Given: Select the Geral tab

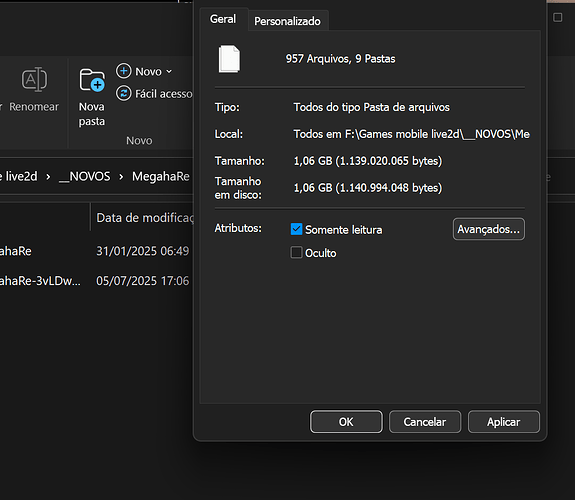Looking at the screenshot, I should pos(223,19).
